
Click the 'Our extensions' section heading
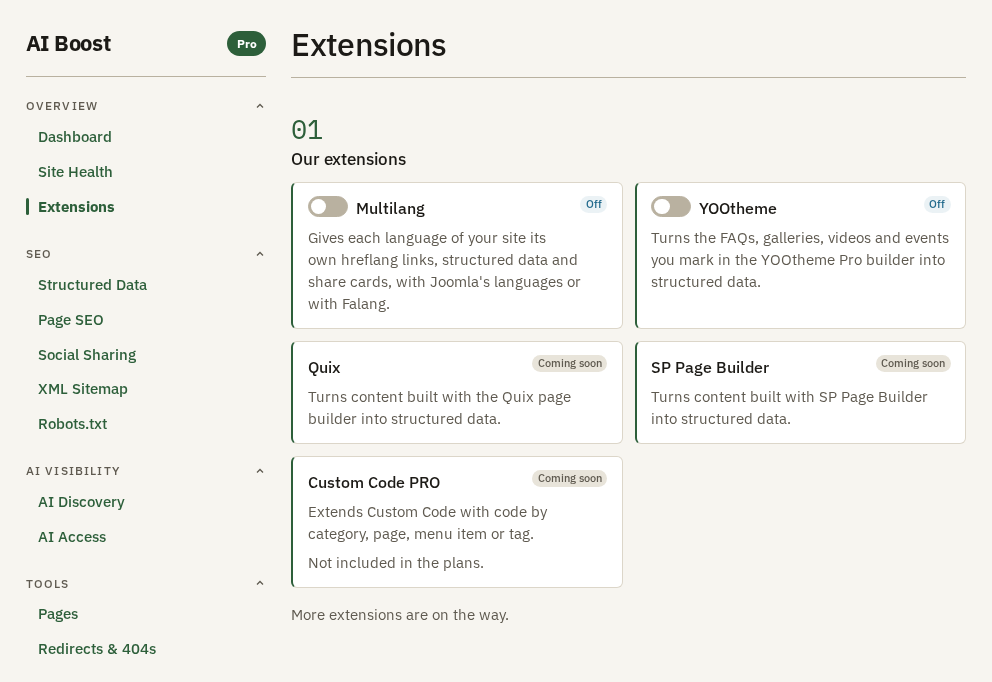(349, 159)
